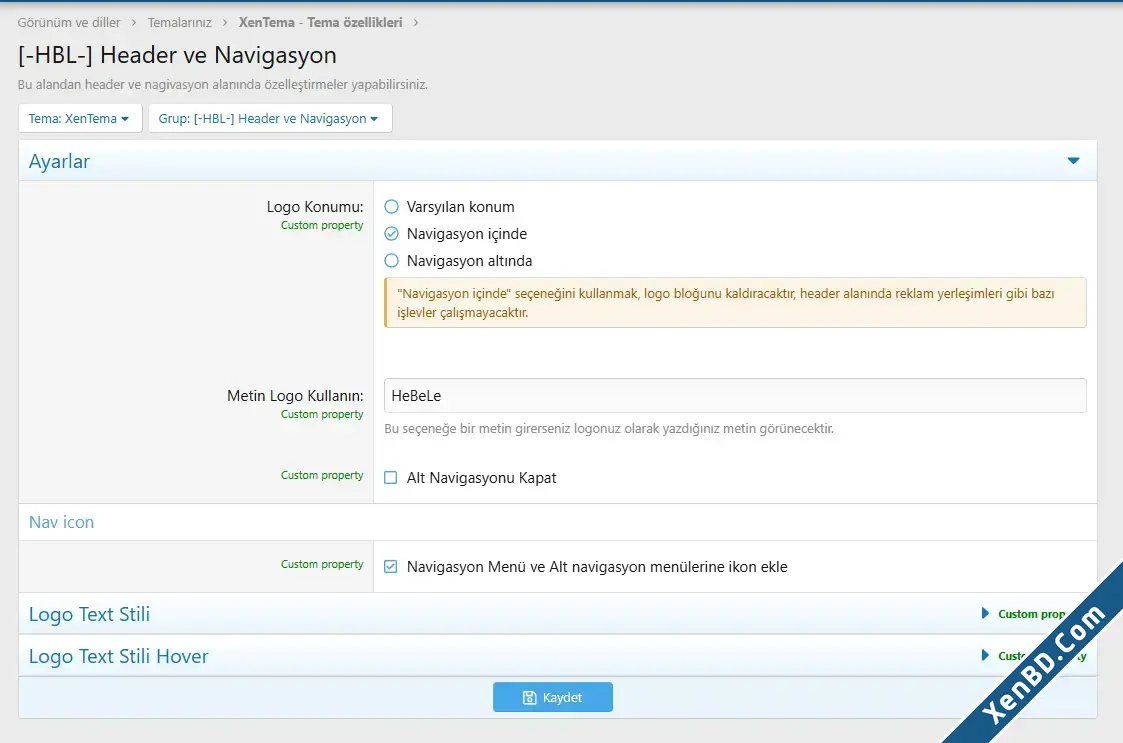Go to Görünüm ve diller breadcrumb
Image resolution: width=1123 pixels, height=743 pixels.
[69, 22]
